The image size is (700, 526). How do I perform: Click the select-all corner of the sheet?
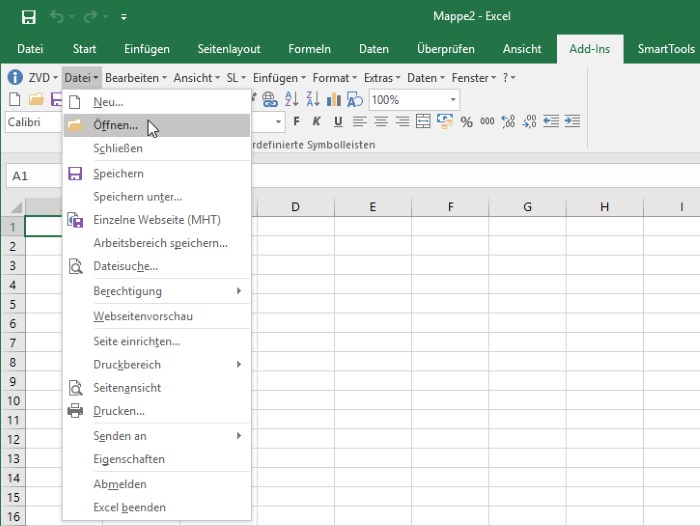14,207
